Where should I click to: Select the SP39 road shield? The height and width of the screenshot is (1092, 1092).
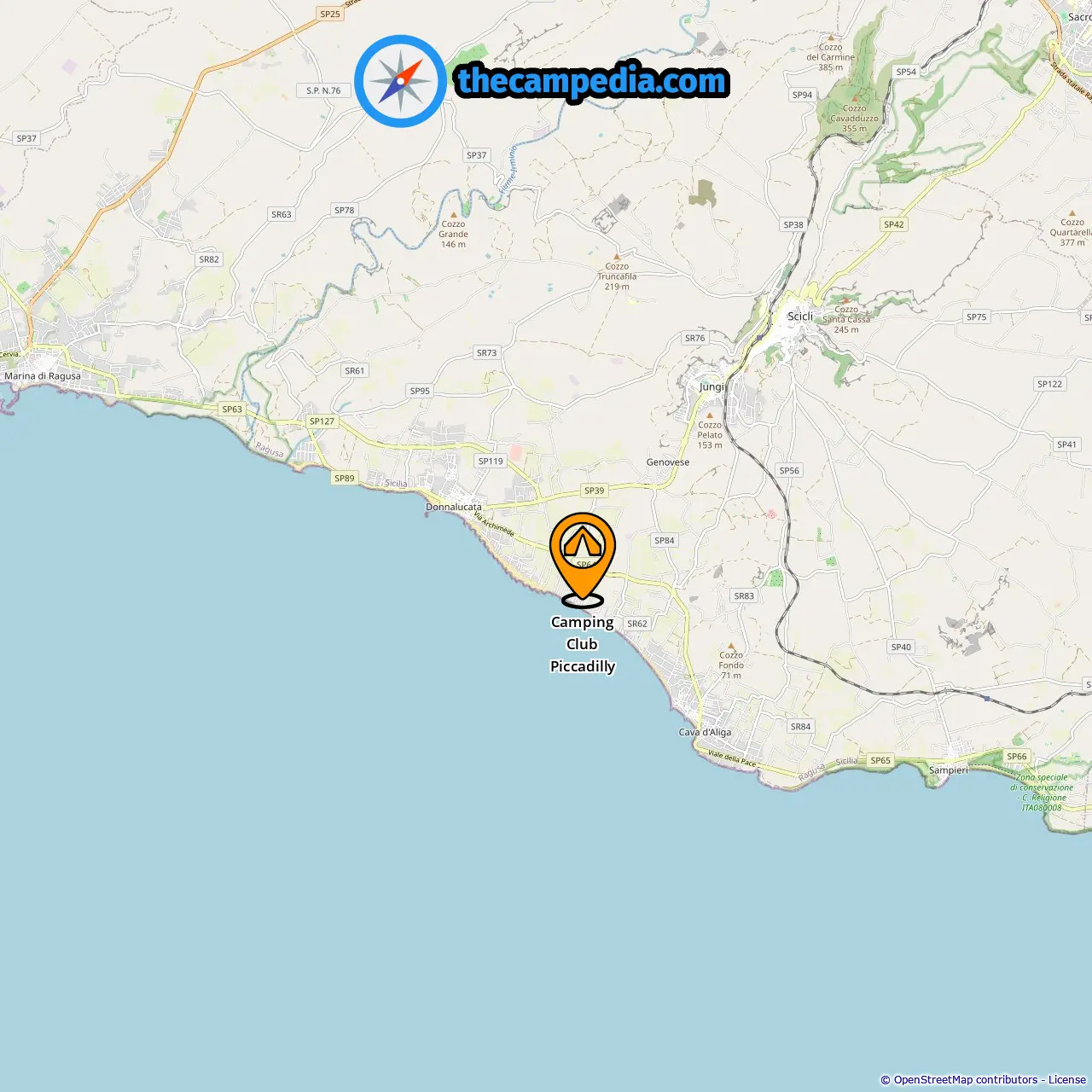[x=595, y=491]
